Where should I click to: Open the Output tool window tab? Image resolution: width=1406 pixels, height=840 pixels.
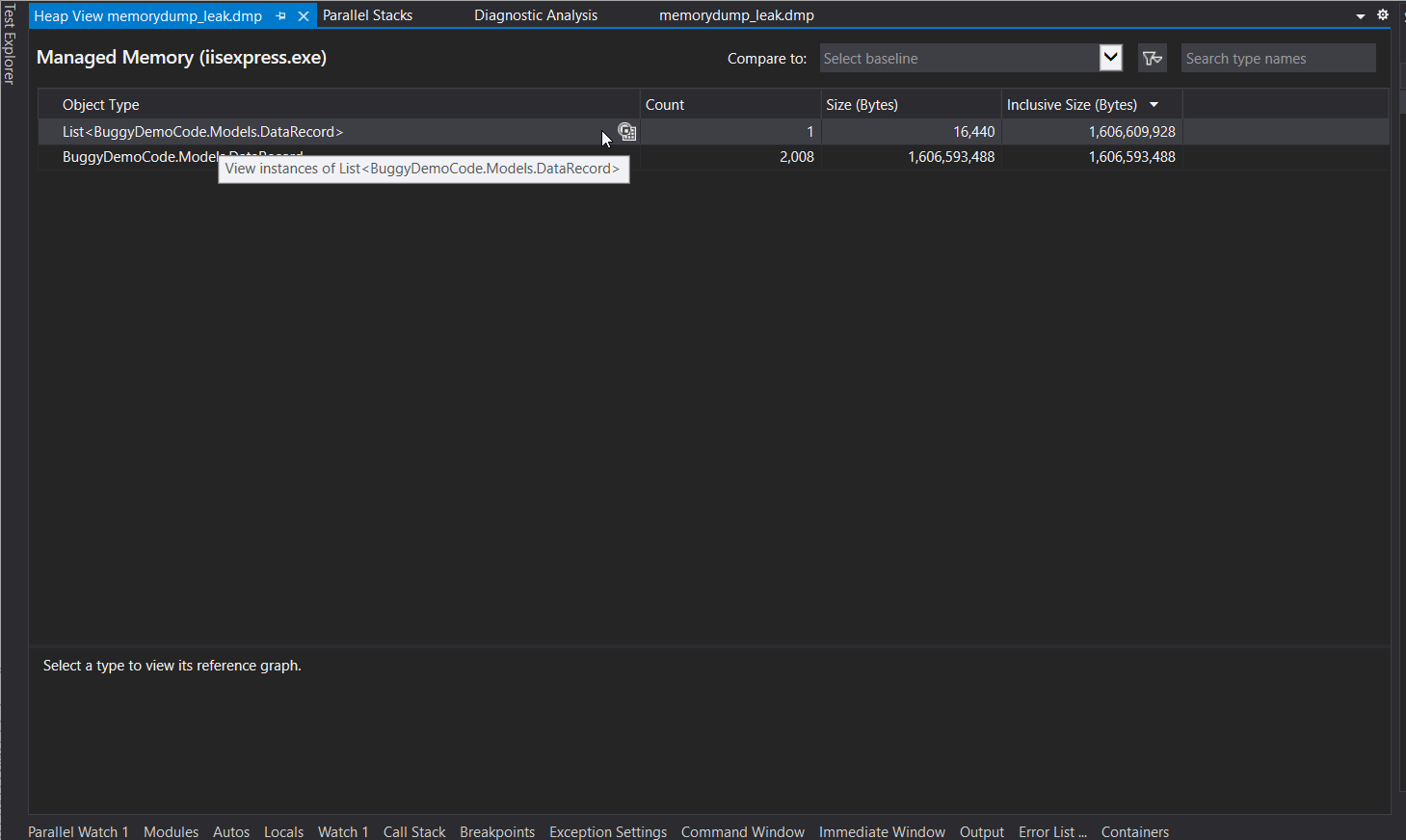click(982, 831)
